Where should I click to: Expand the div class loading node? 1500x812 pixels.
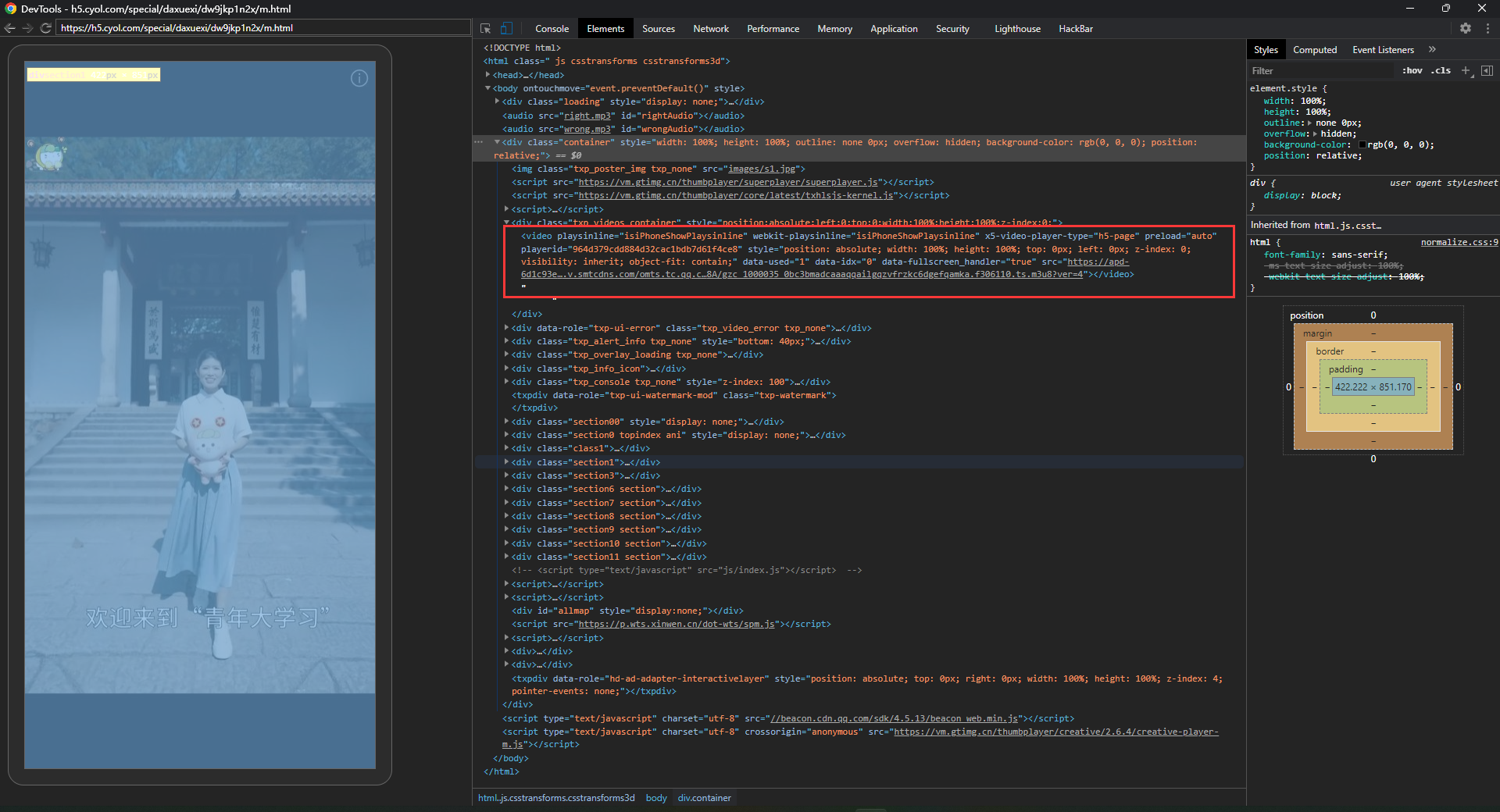[497, 101]
